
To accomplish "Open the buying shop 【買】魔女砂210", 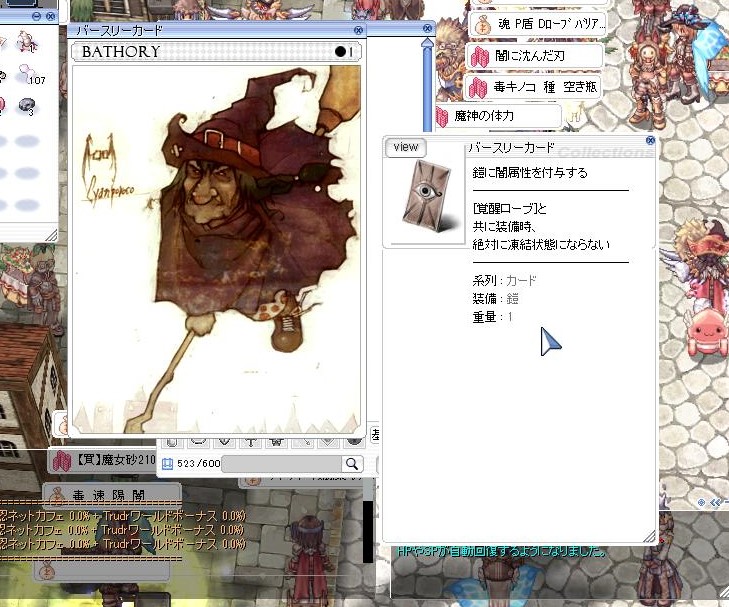I will [103, 461].
